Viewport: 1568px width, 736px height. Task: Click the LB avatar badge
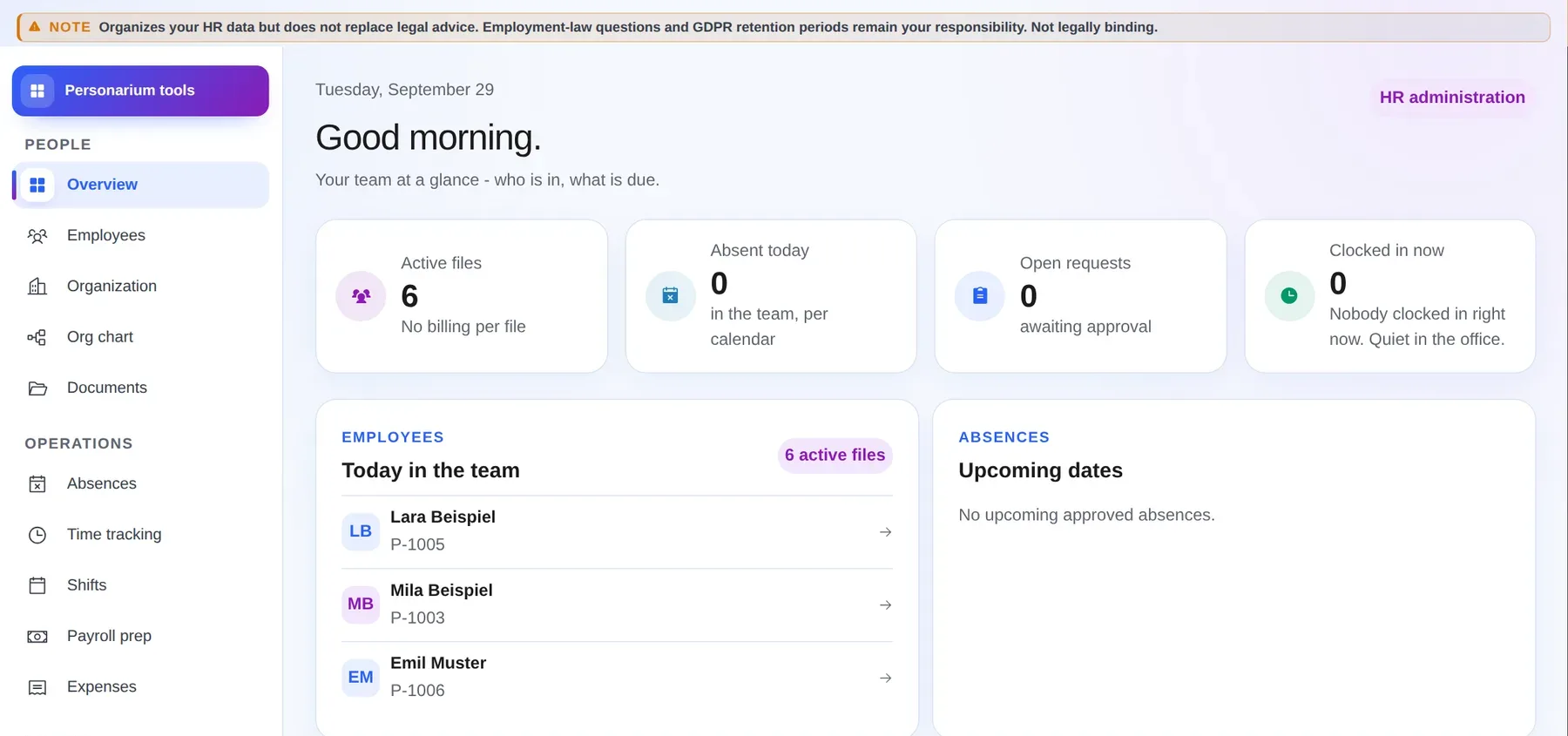click(361, 531)
